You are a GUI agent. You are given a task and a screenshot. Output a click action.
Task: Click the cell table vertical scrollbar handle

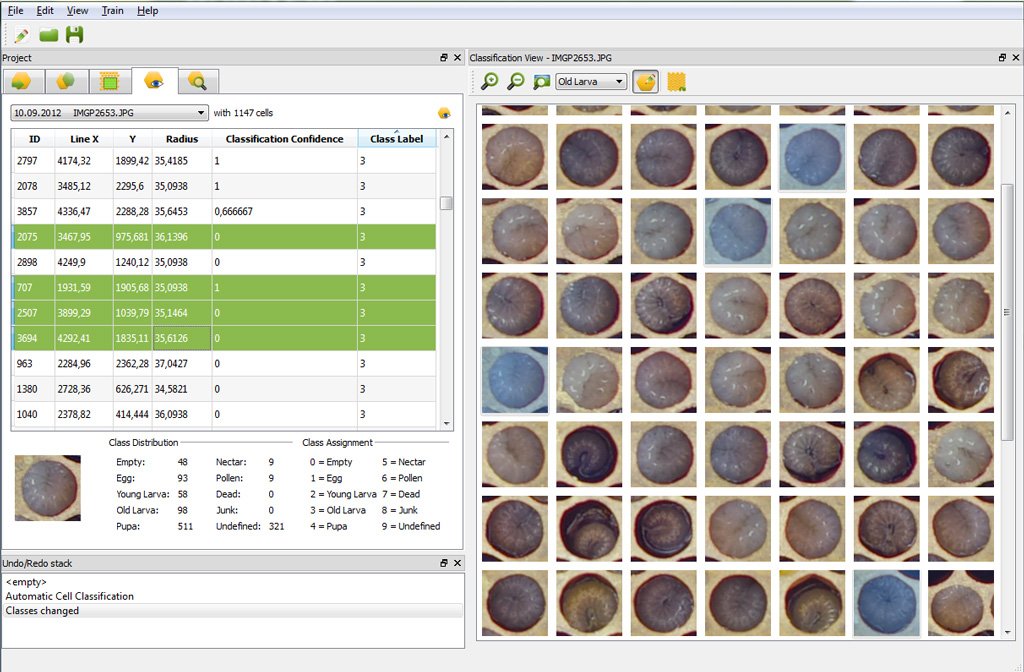[446, 203]
